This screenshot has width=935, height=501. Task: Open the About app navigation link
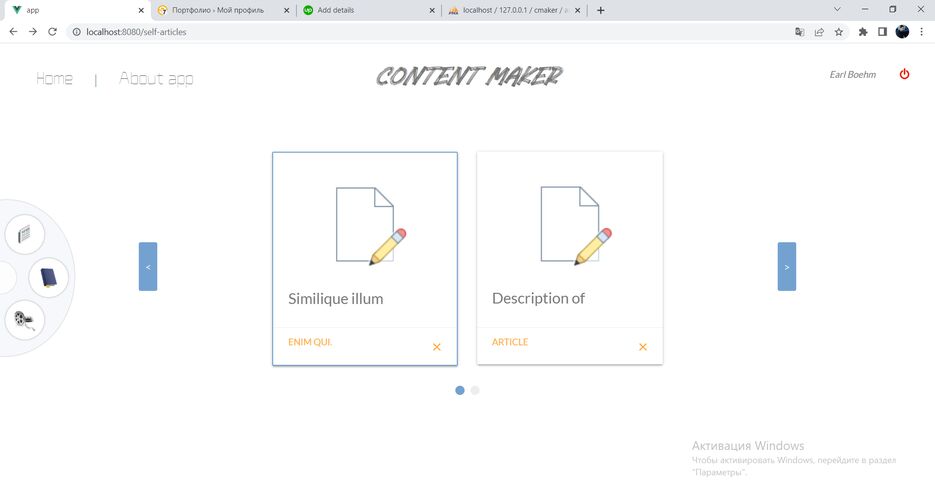tap(156, 78)
